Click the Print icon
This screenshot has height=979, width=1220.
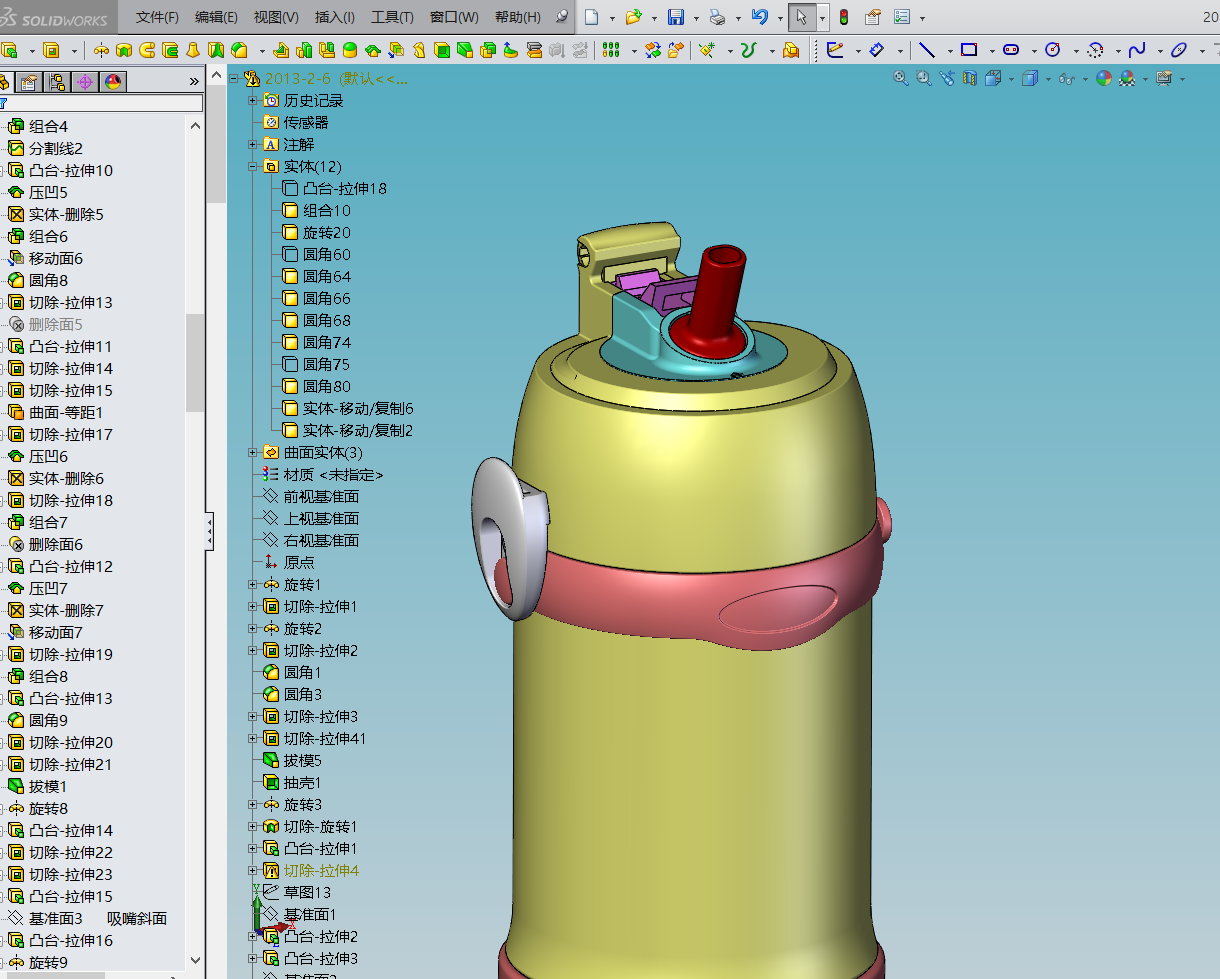click(717, 17)
